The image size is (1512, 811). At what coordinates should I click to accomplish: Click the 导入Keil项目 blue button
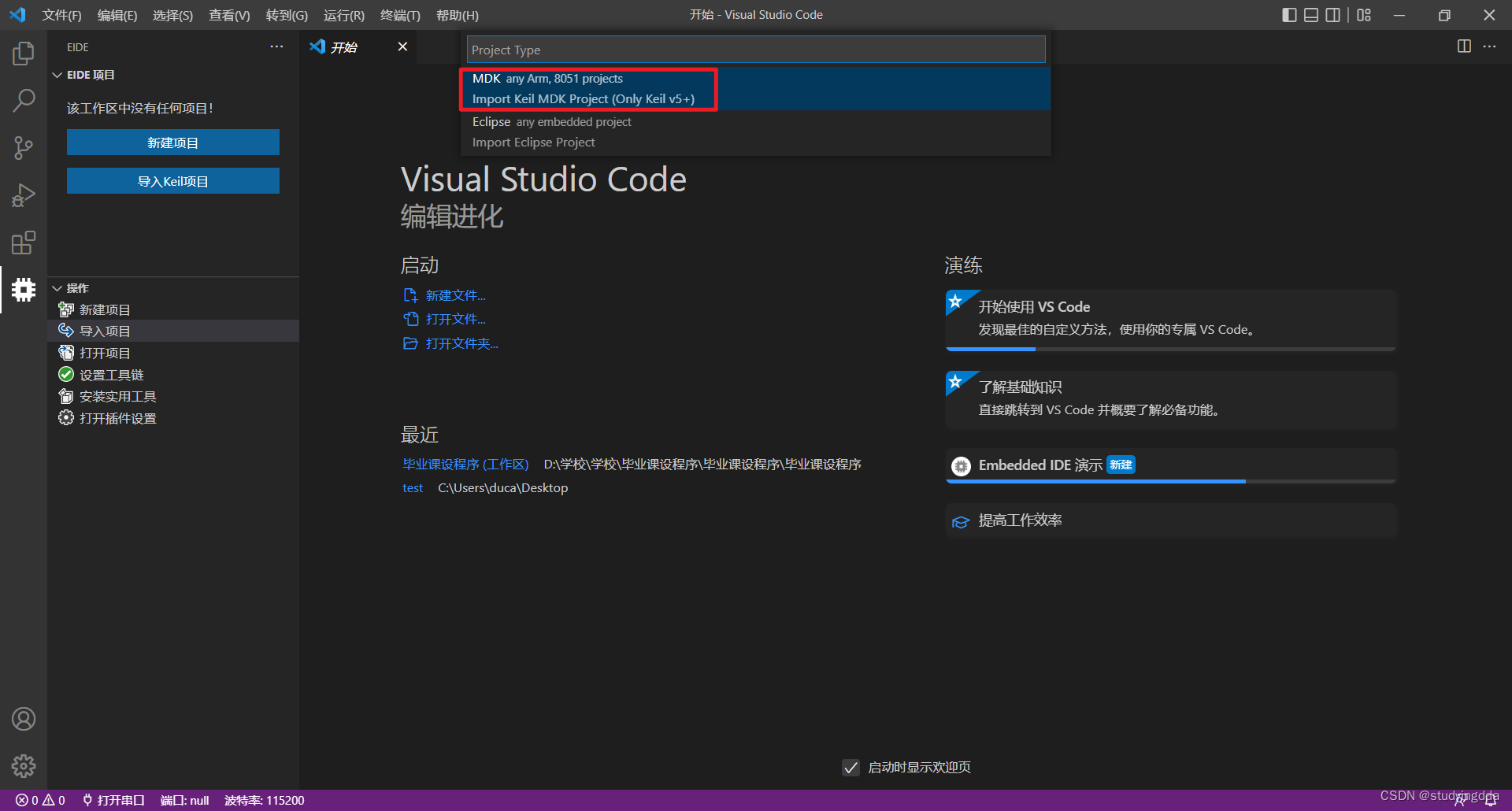pos(173,181)
